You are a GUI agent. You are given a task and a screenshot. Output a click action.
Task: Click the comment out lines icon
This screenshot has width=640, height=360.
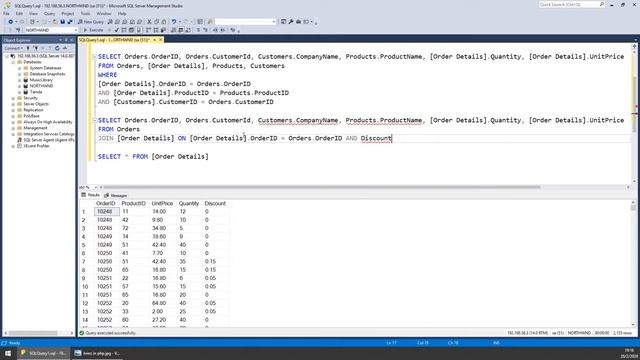click(x=198, y=30)
